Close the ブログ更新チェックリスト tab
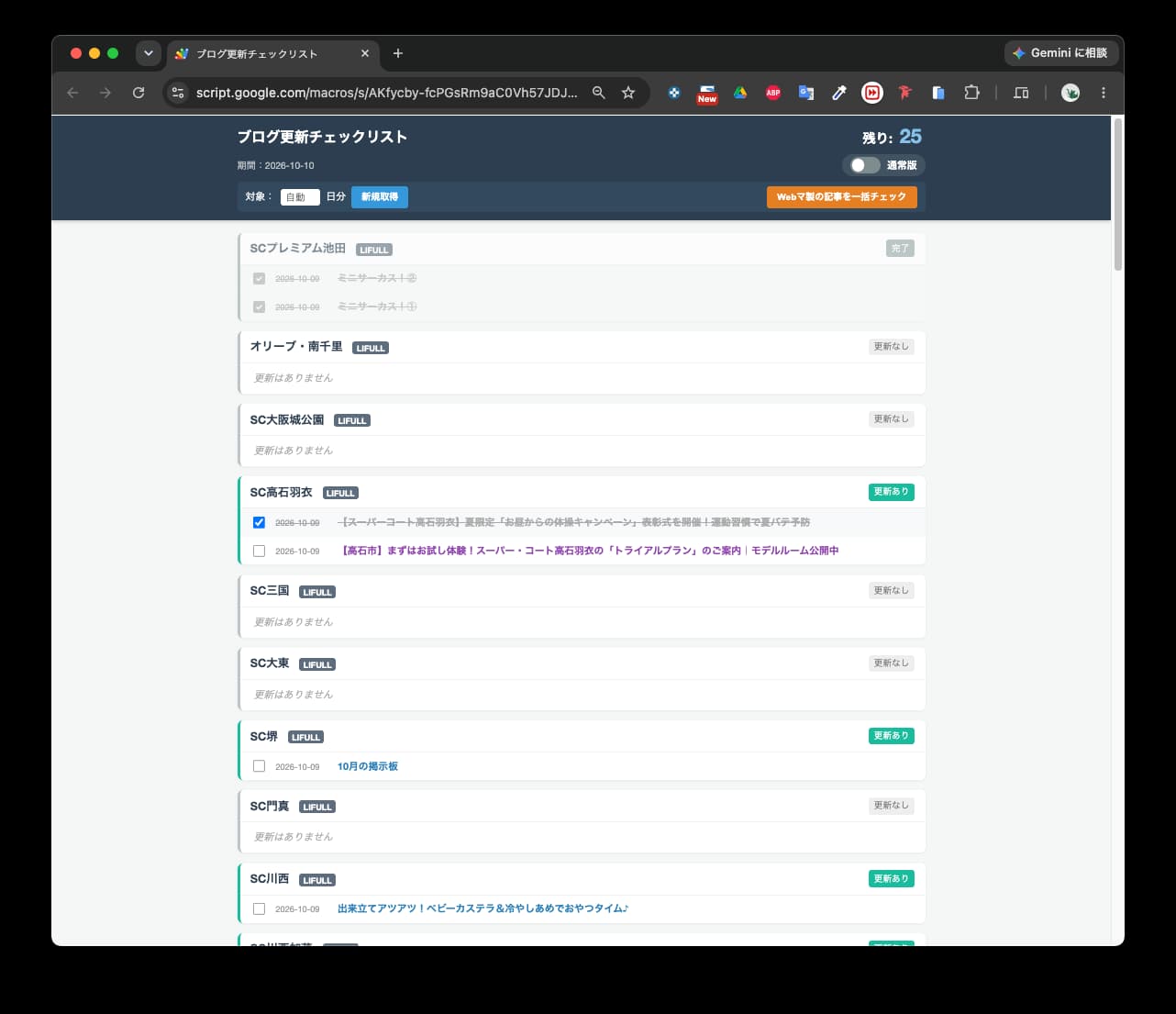 [365, 53]
